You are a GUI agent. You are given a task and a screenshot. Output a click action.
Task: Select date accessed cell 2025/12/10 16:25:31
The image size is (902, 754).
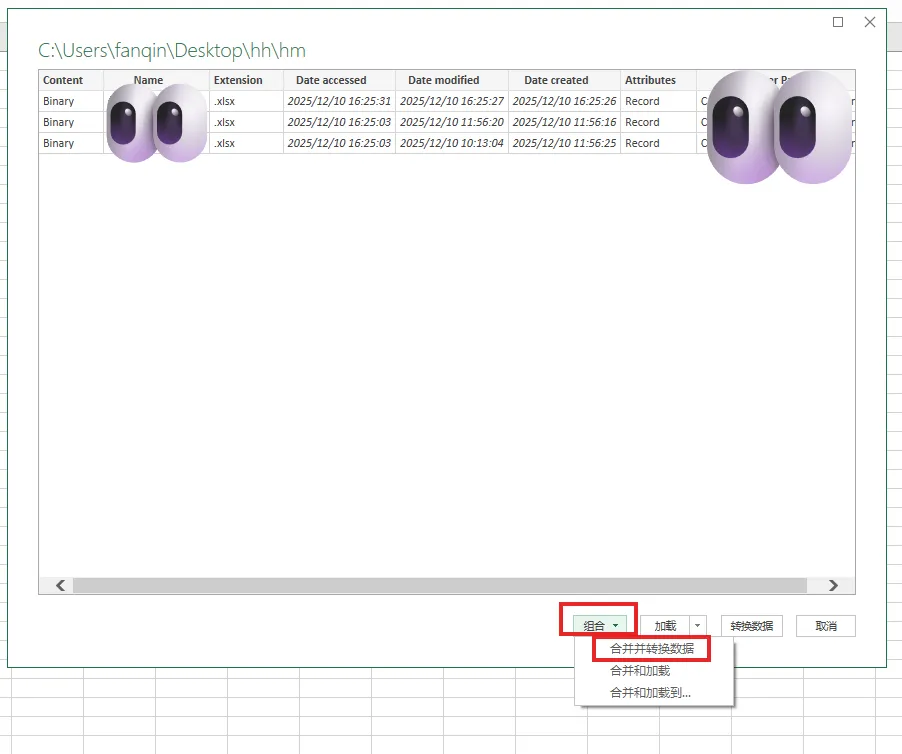coord(339,101)
